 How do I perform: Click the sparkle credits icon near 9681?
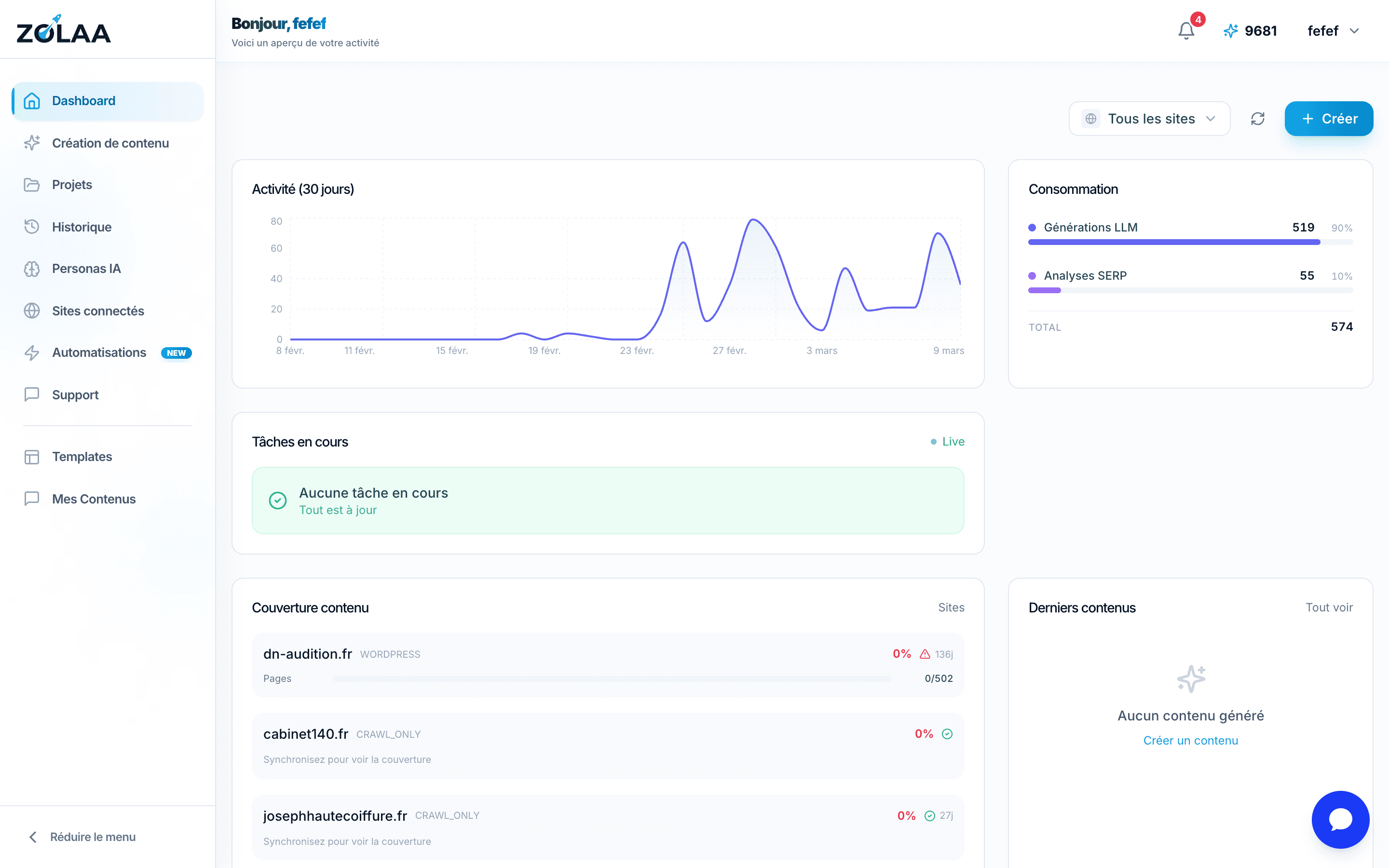point(1230,30)
